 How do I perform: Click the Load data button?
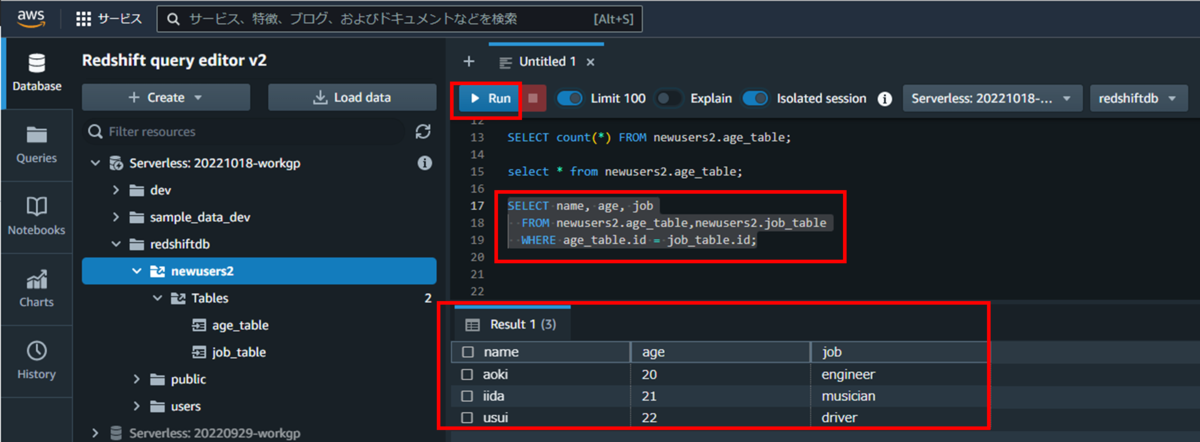[352, 97]
